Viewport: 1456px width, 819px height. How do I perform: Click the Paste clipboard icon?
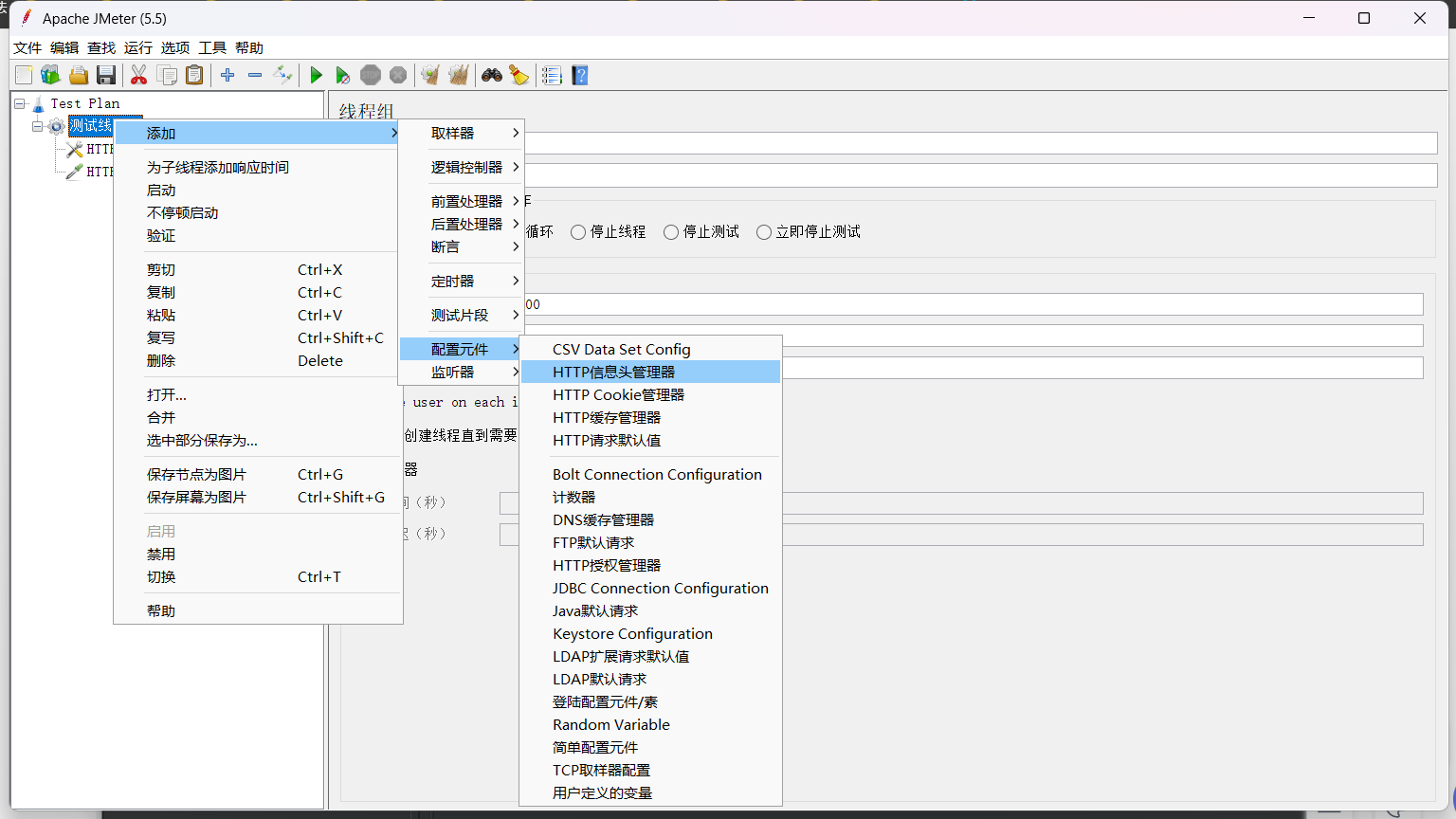(194, 75)
